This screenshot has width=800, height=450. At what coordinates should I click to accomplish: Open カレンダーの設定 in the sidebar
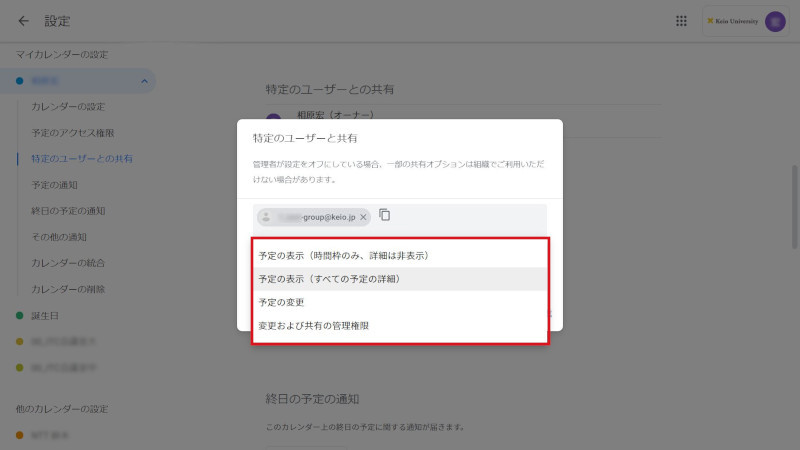68,106
